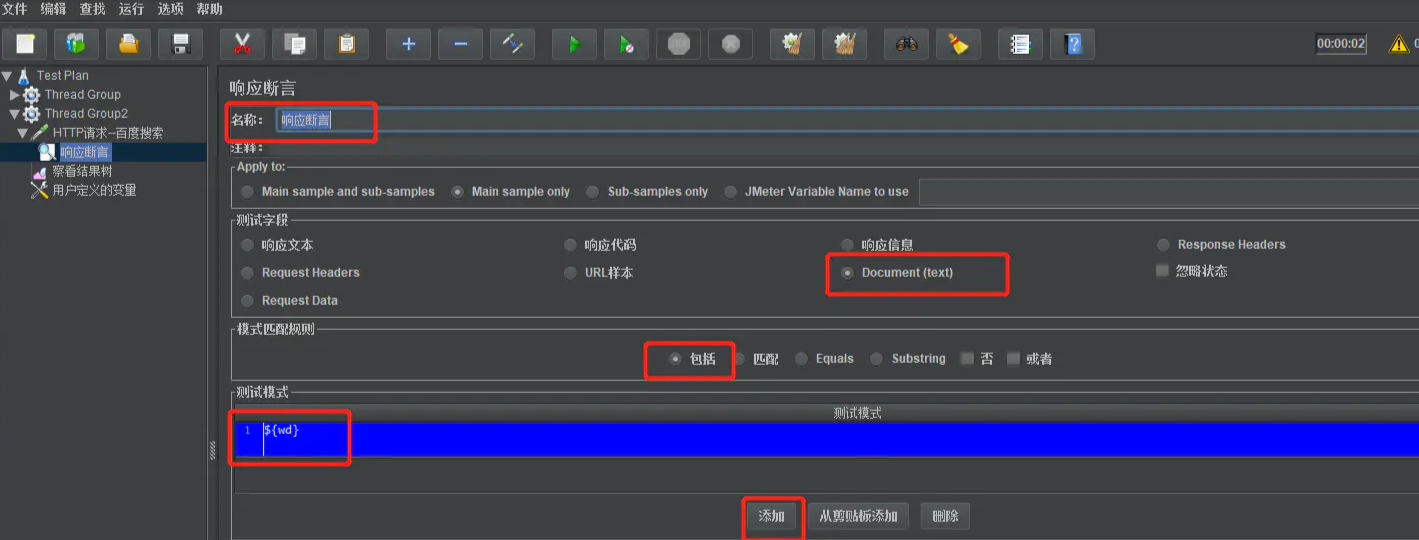
Task: Open the Templates icon in toolbar
Action: 77,44
